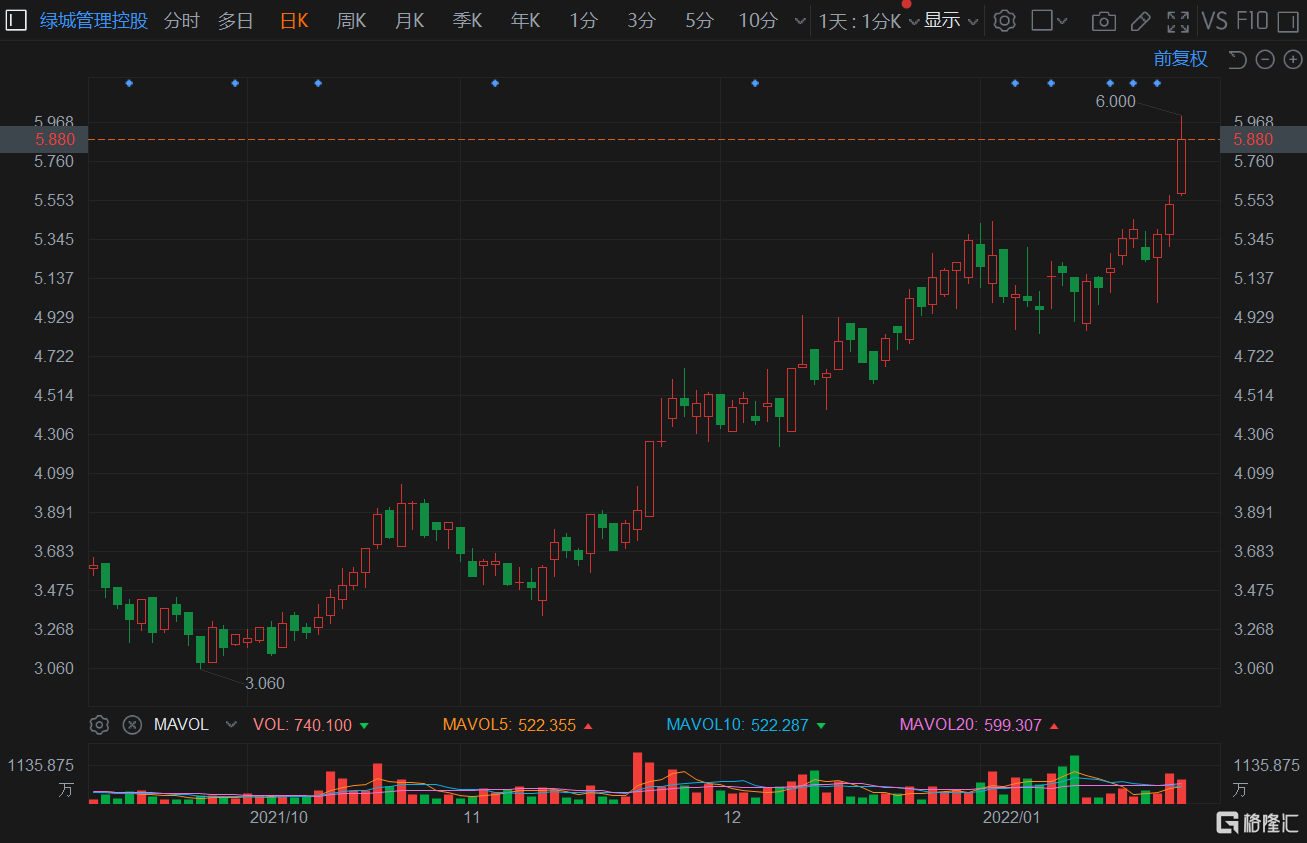Viewport: 1307px width, 843px height.
Task: Switch to 周K weekly chart tab
Action: click(351, 21)
